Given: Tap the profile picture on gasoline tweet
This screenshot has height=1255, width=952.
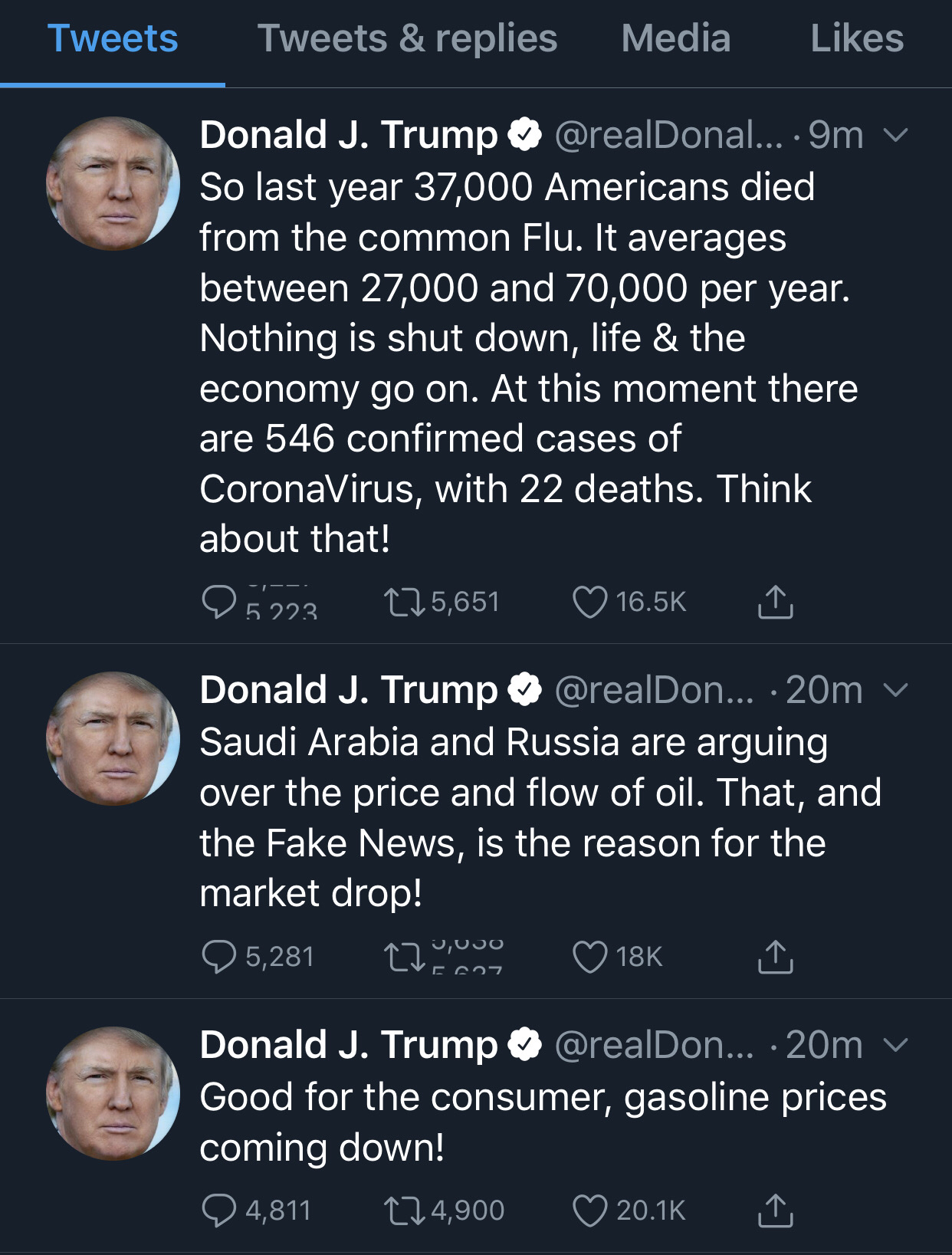Looking at the screenshot, I should click(113, 1092).
